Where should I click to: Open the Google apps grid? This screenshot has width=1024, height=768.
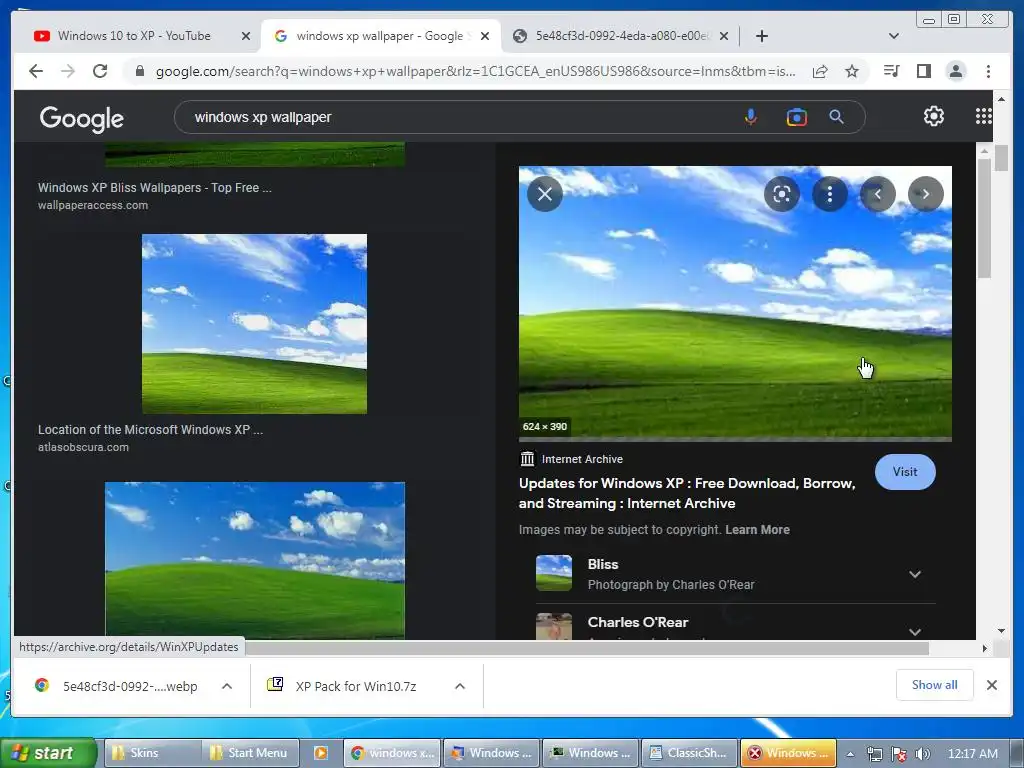click(984, 116)
